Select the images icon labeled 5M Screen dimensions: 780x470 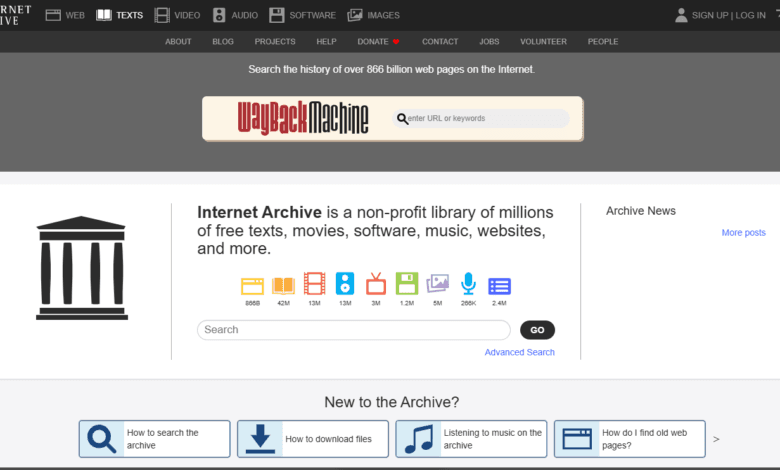tap(437, 284)
